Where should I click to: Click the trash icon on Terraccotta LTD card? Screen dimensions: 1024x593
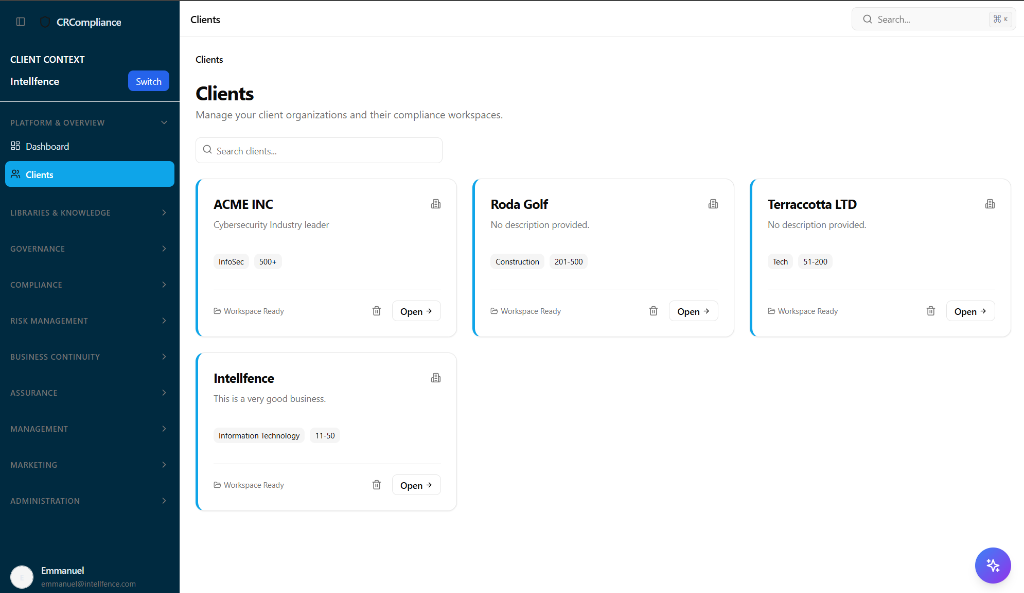click(931, 311)
